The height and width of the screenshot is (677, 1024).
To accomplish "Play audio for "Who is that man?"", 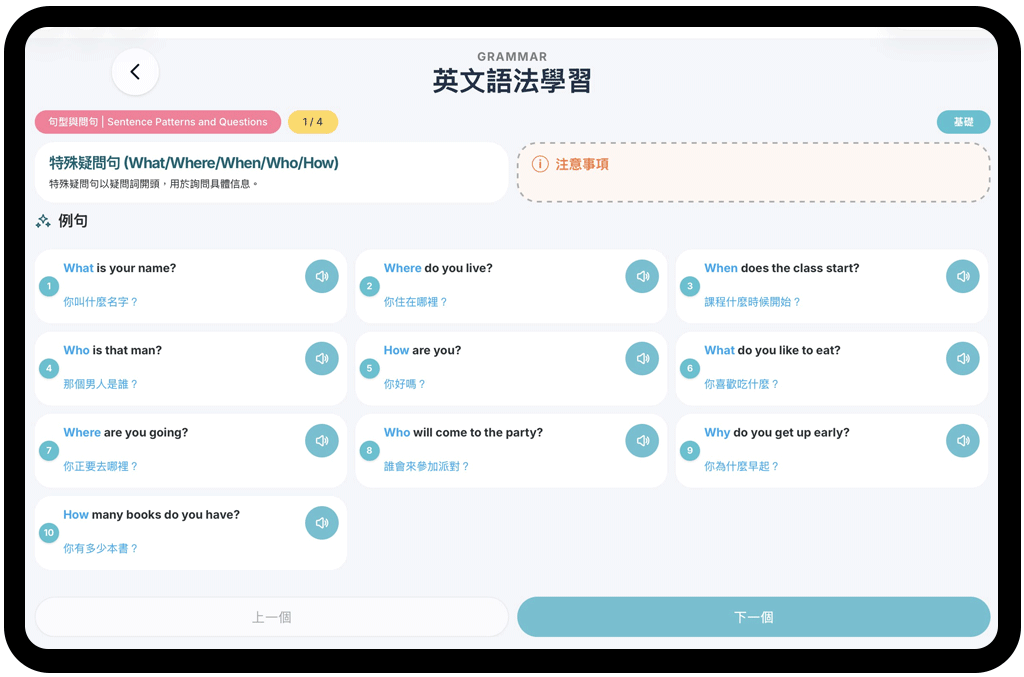I will [322, 358].
